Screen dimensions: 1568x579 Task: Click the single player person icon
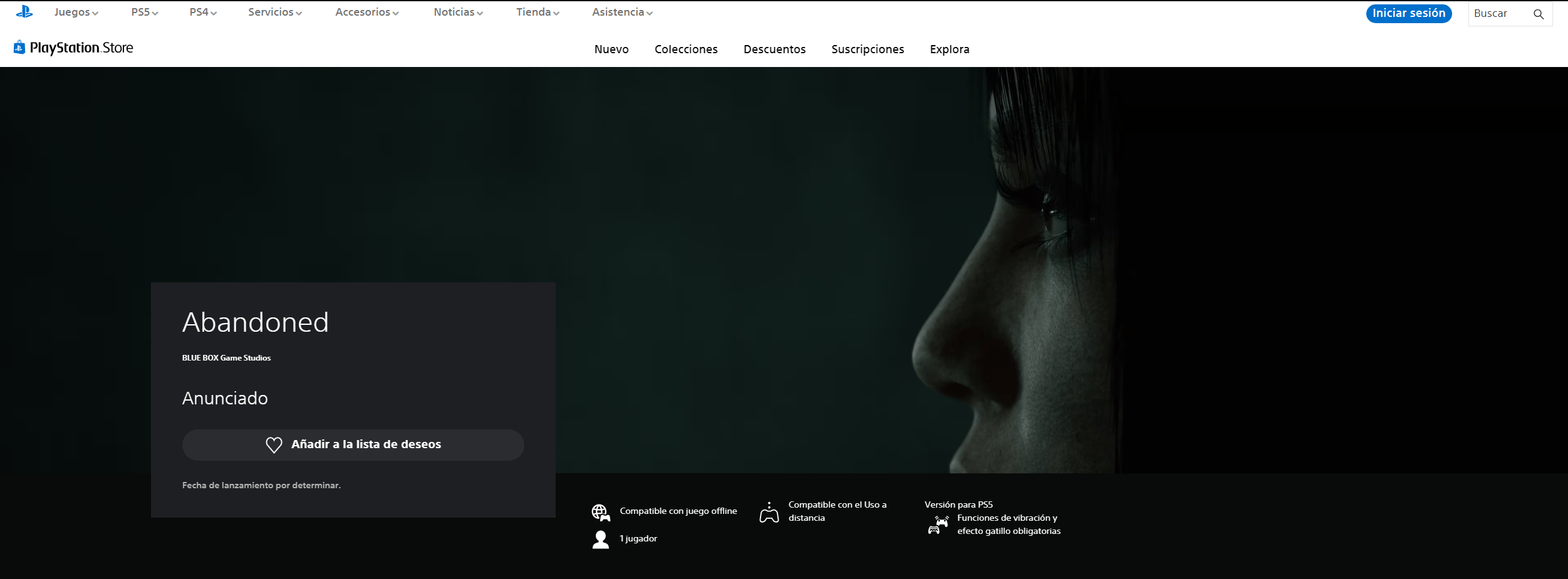coord(601,540)
